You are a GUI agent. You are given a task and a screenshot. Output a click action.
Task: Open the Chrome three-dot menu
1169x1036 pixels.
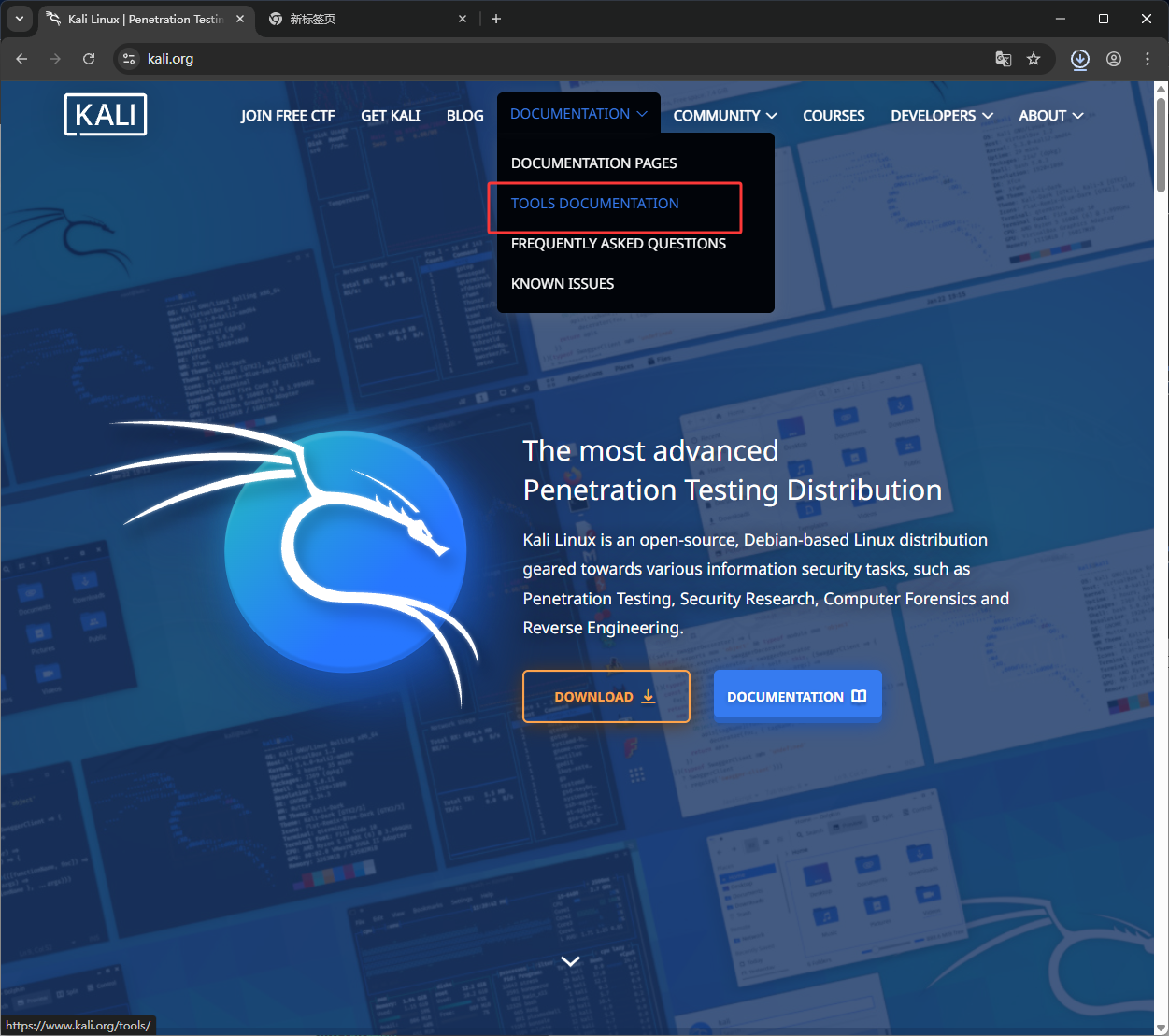click(1148, 59)
